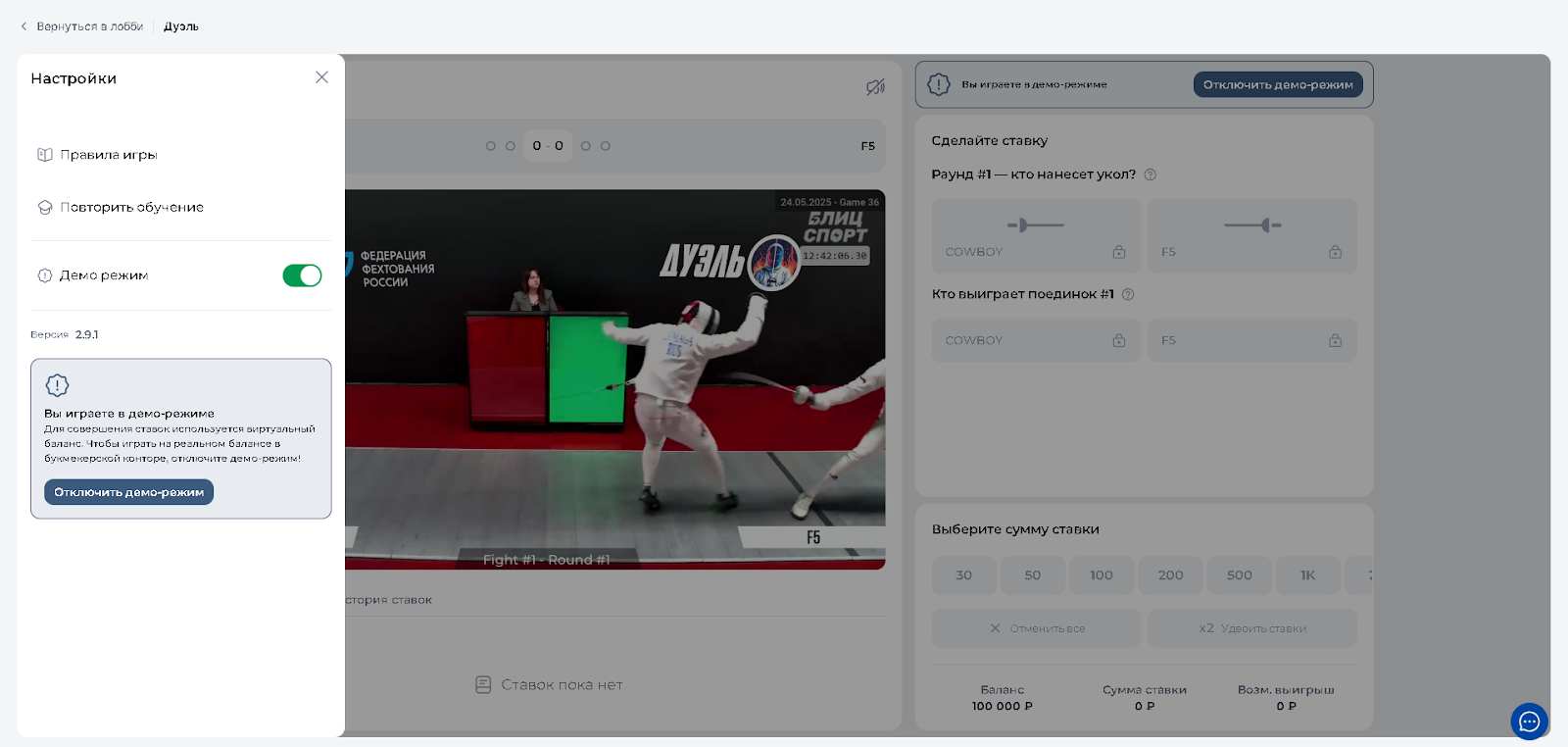Select the 500 bet amount chip
Viewport: 1568px width, 747px height.
(1239, 575)
